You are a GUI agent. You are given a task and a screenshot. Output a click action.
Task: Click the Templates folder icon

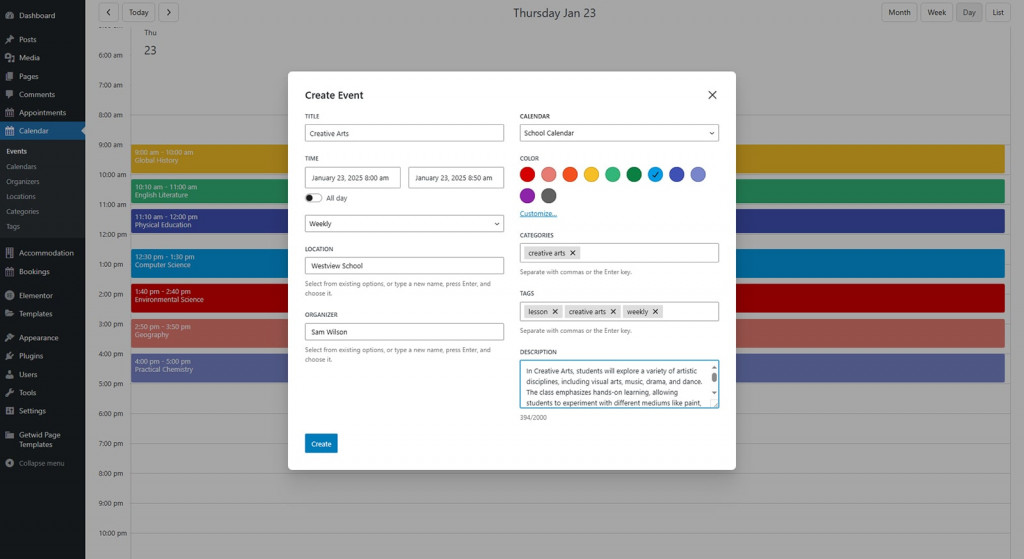(x=9, y=313)
